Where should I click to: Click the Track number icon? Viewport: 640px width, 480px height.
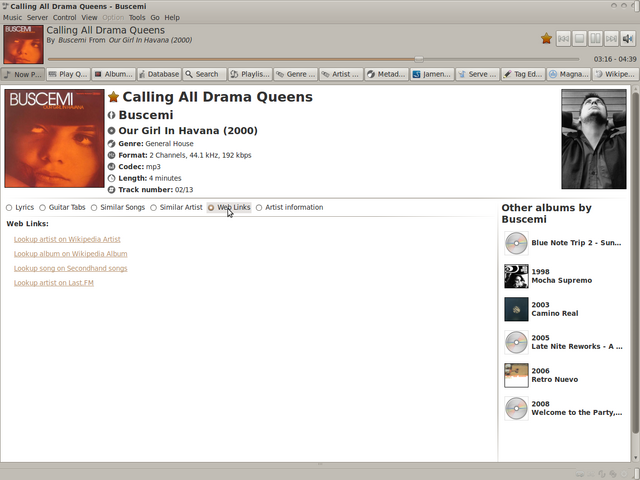click(111, 190)
